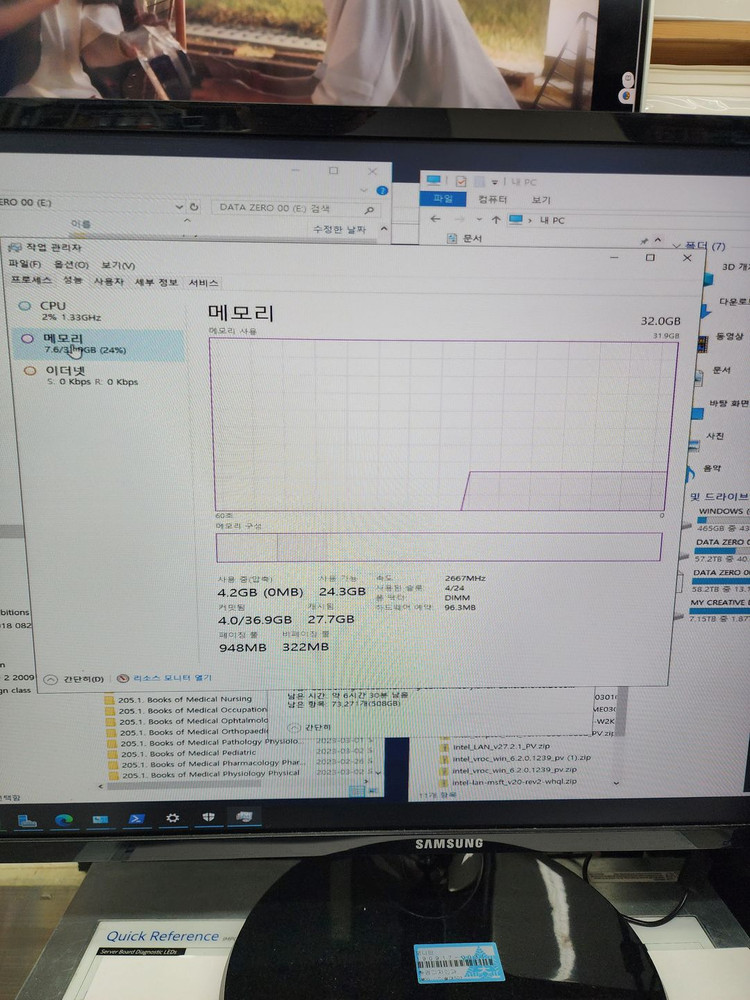Switch to the 성능 tab
This screenshot has height=1000, width=750.
pos(73,281)
